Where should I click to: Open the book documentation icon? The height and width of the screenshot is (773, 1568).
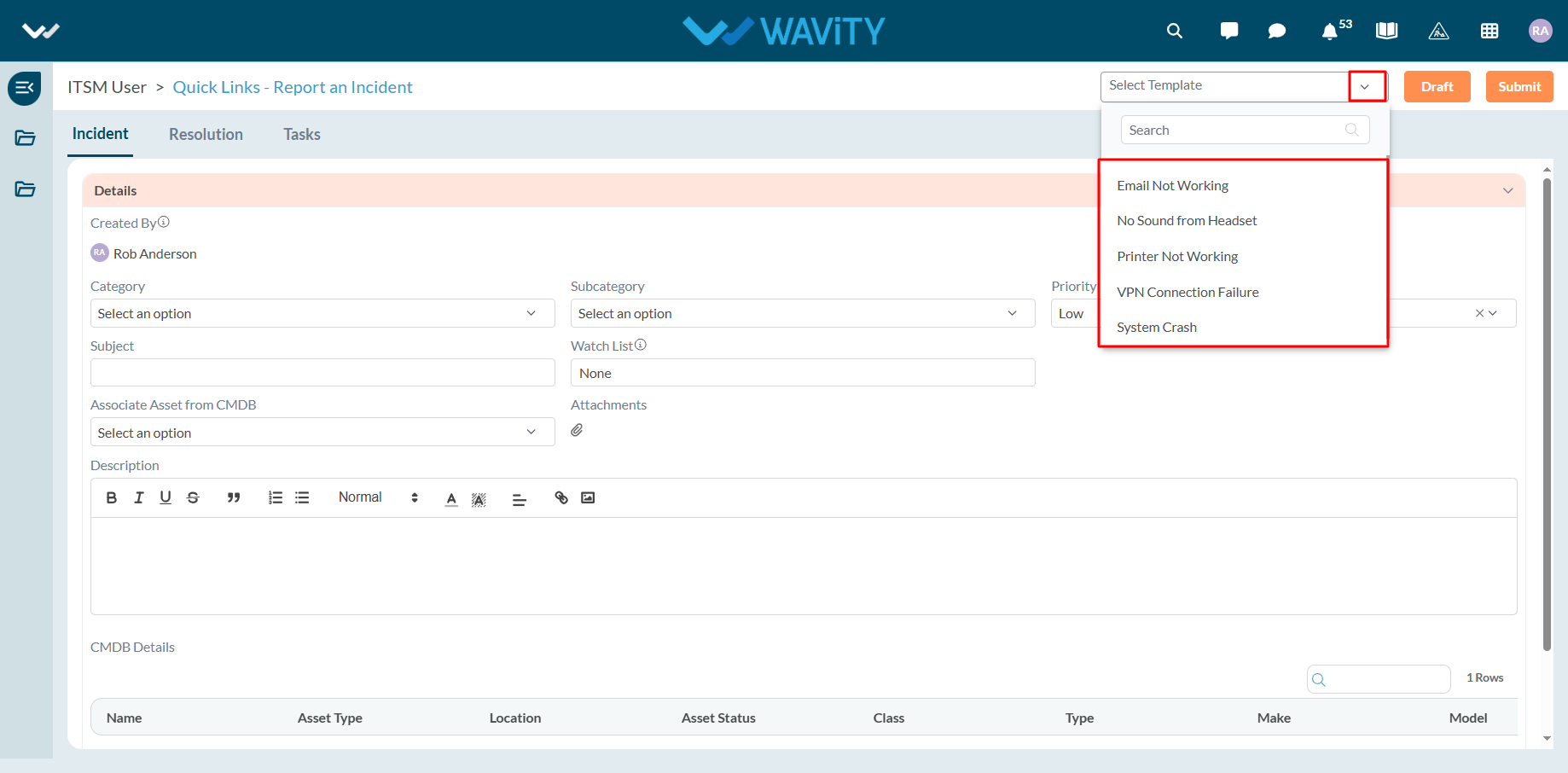coord(1387,31)
